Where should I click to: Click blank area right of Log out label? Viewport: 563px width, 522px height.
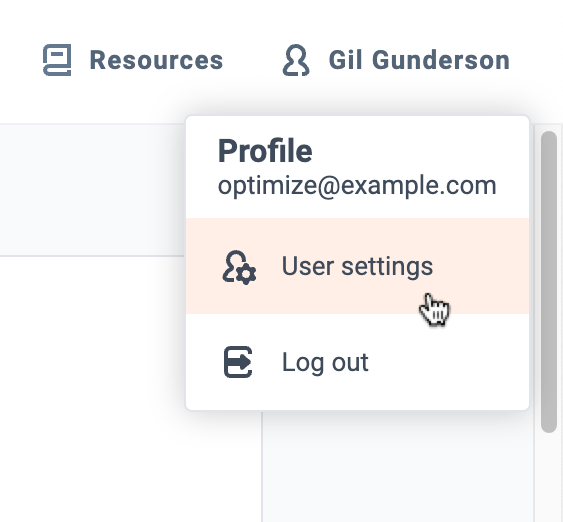tap(449, 362)
